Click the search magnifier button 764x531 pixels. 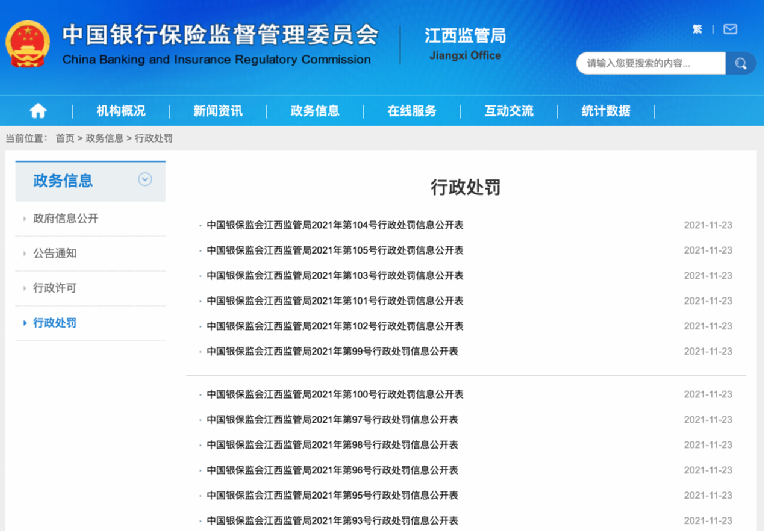(741, 63)
